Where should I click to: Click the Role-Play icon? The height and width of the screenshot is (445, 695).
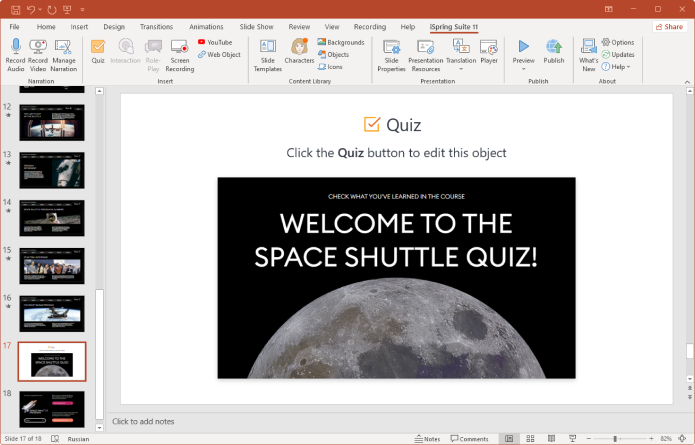[x=153, y=46]
